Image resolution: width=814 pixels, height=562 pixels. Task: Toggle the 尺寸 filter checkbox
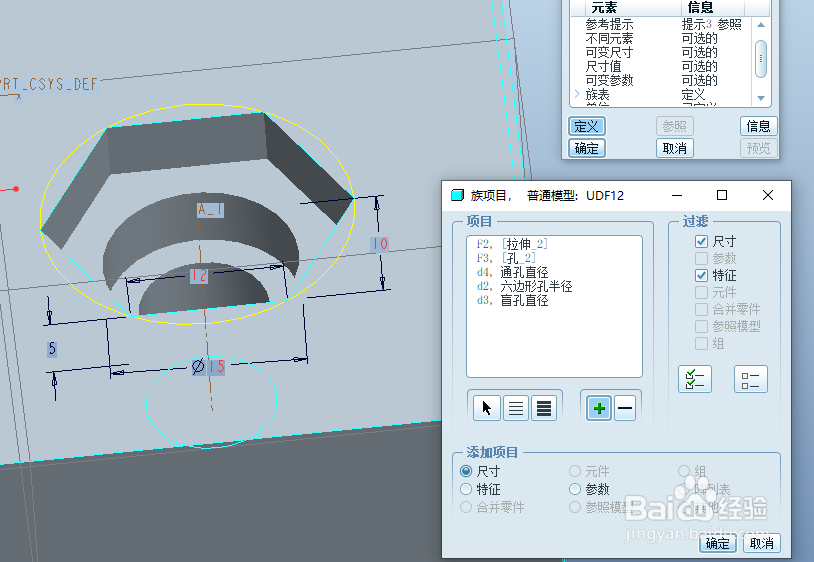click(x=701, y=241)
